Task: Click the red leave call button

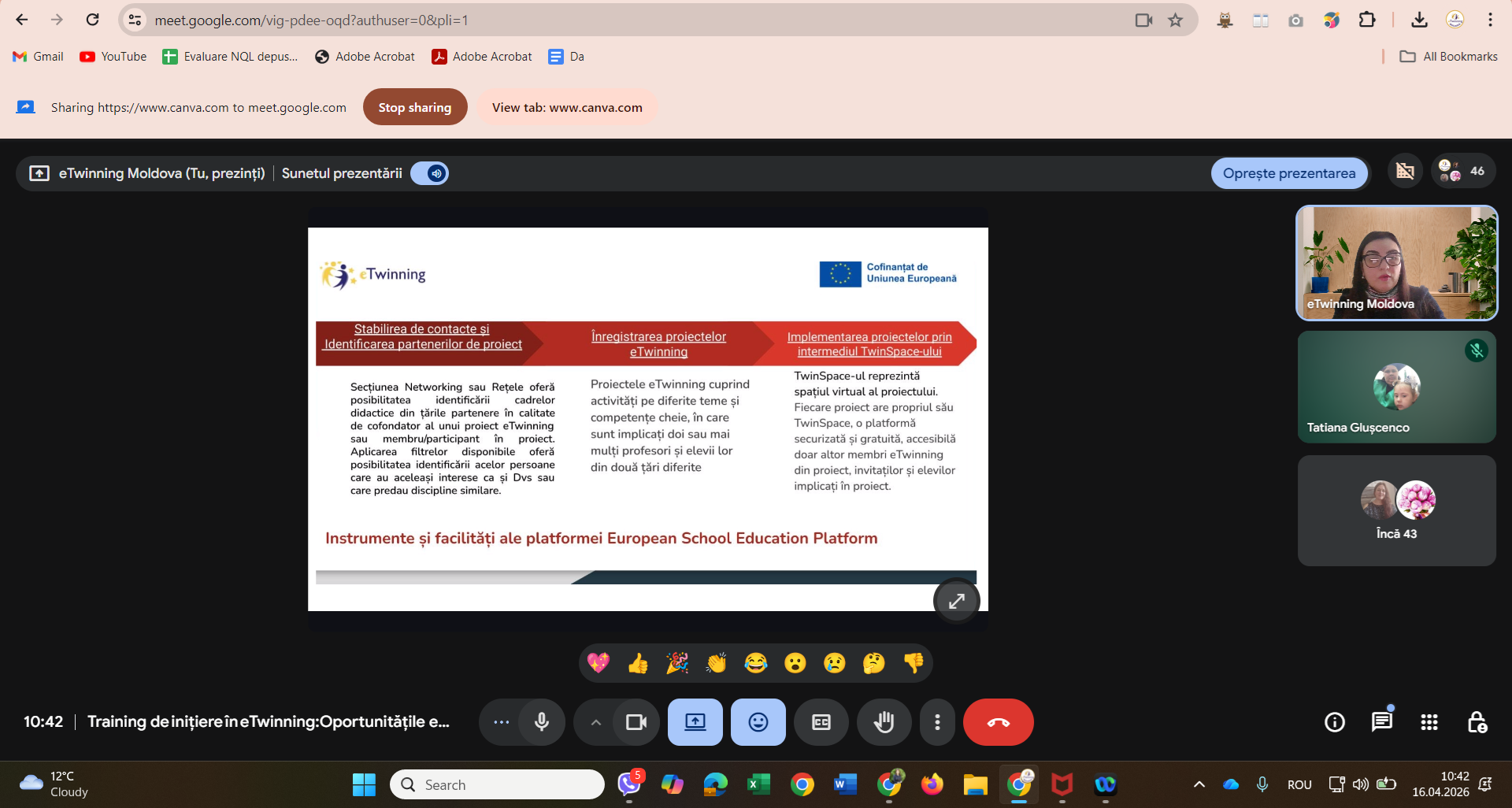Action: click(x=998, y=722)
